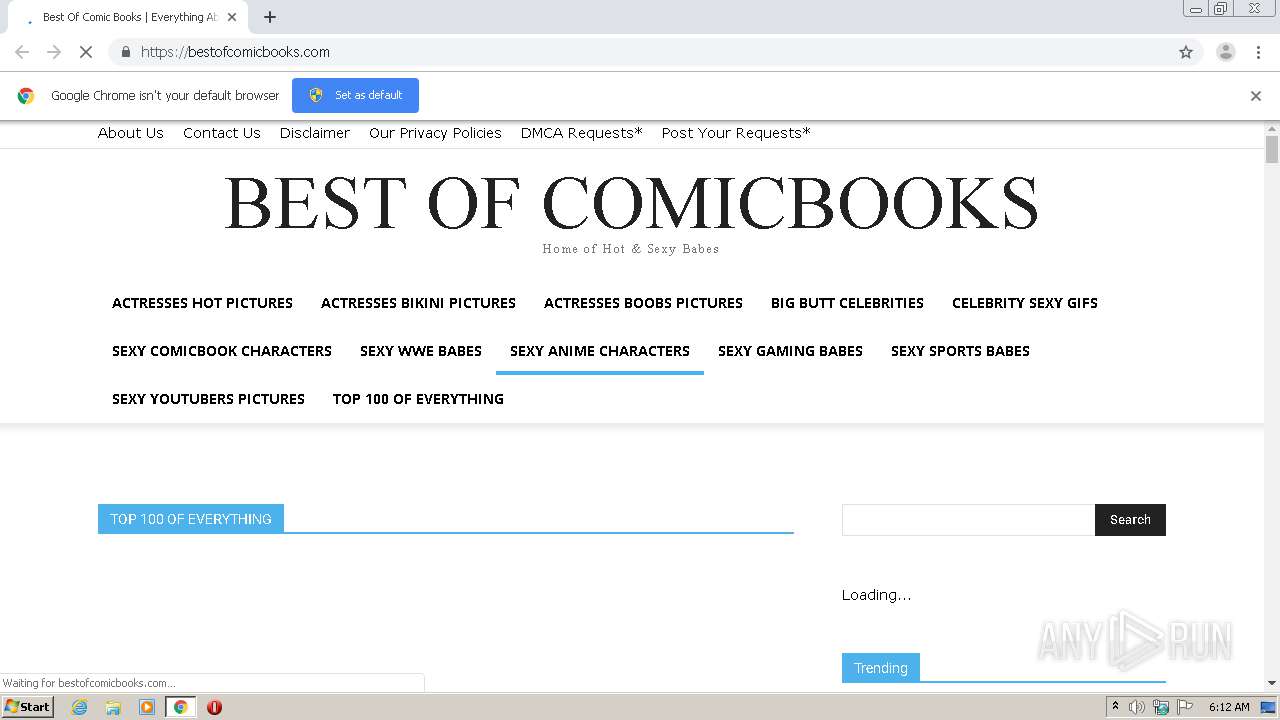Open the media player taskbar icon
The width and height of the screenshot is (1280, 720).
147,707
